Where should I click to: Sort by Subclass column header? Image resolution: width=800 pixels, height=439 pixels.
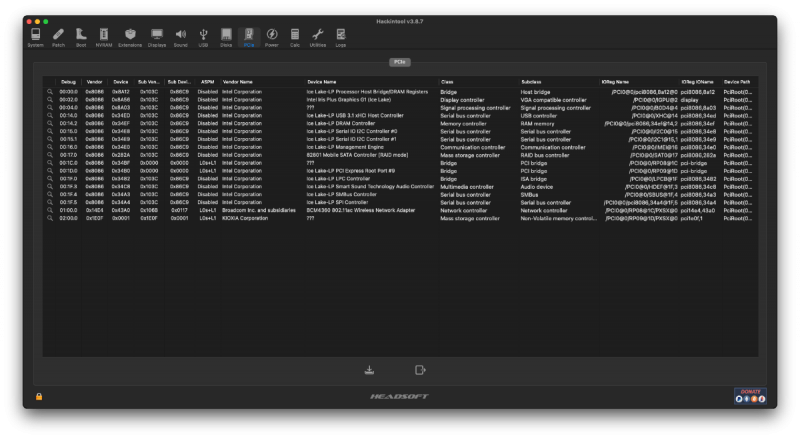[x=559, y=82]
